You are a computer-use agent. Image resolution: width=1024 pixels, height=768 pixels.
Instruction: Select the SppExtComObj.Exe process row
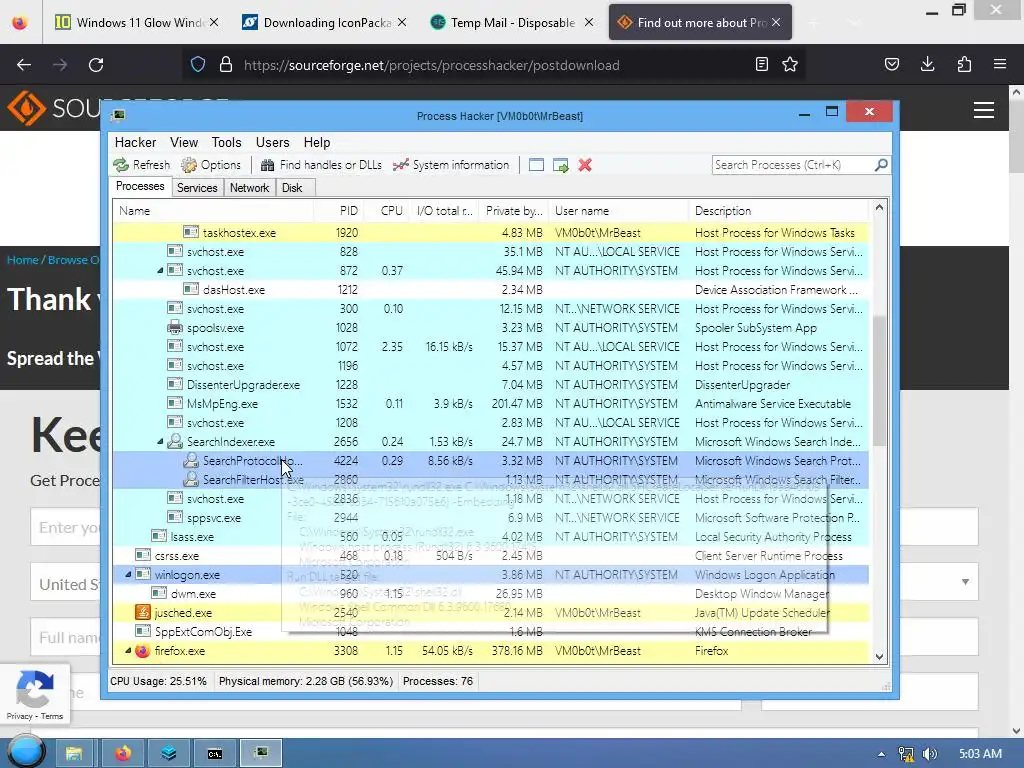[492, 632]
